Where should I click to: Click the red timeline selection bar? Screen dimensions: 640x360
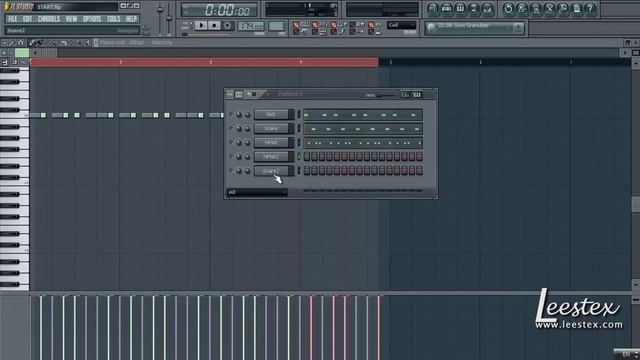click(204, 62)
